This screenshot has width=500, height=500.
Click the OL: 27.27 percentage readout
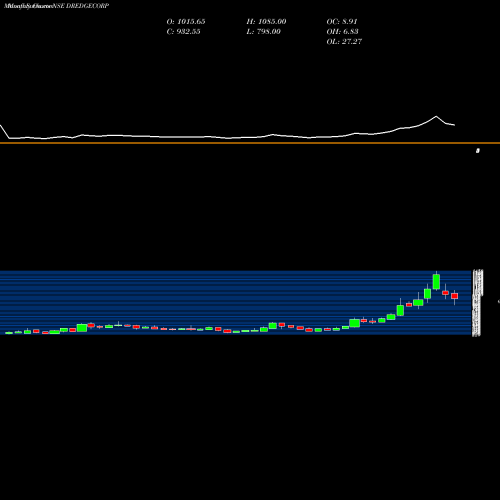tap(344, 41)
